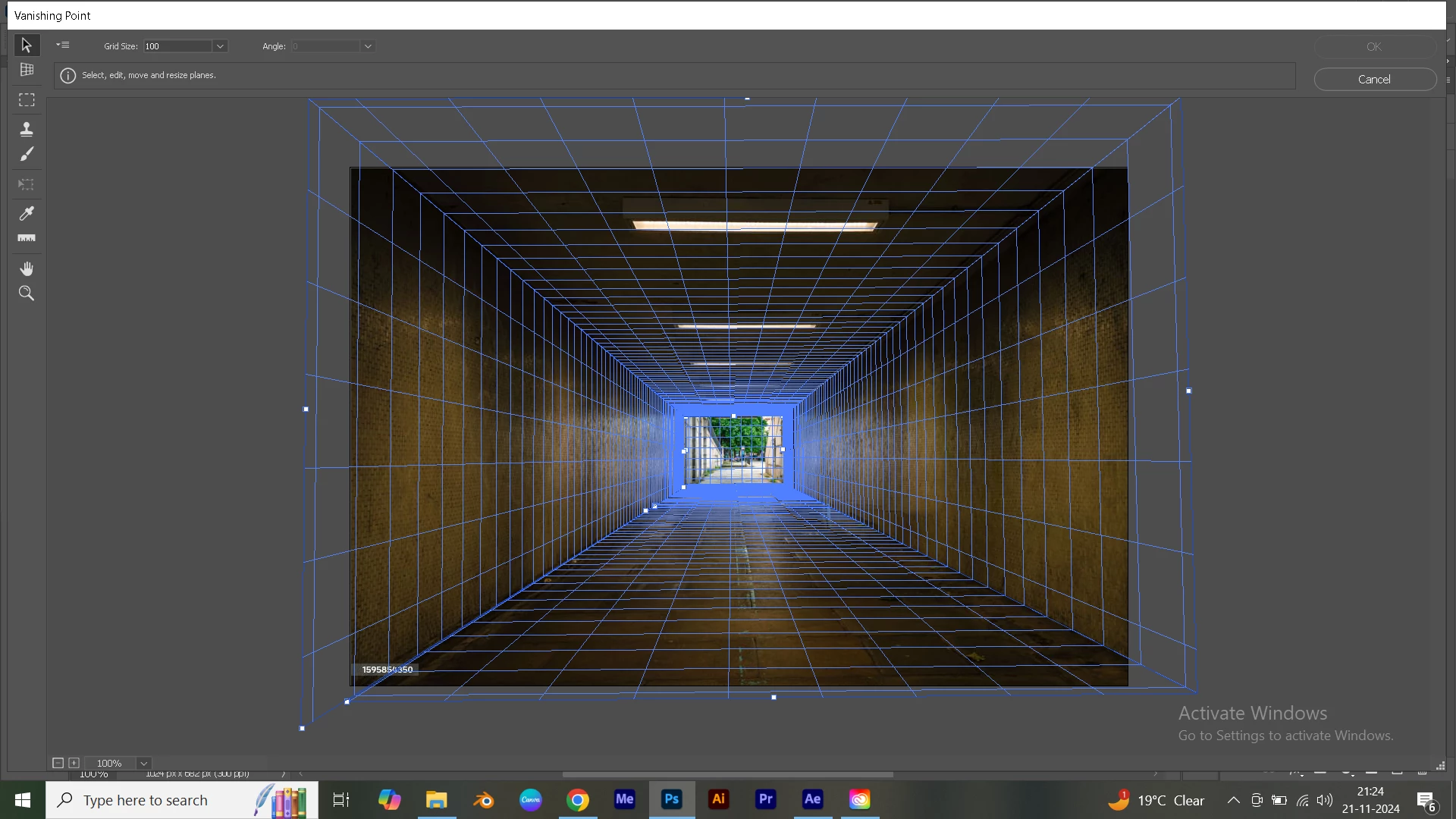
Task: Open Premiere Pro from the taskbar
Action: click(766, 799)
